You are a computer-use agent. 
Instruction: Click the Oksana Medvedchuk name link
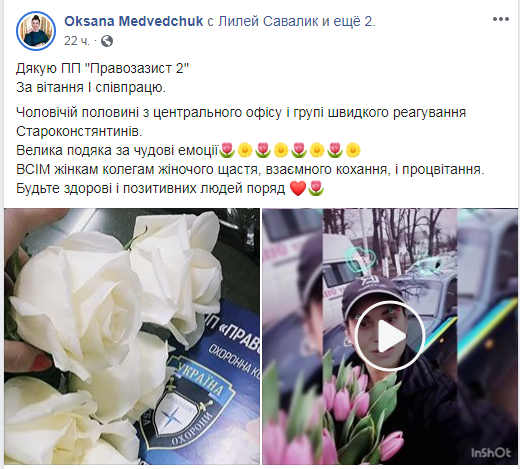click(133, 21)
